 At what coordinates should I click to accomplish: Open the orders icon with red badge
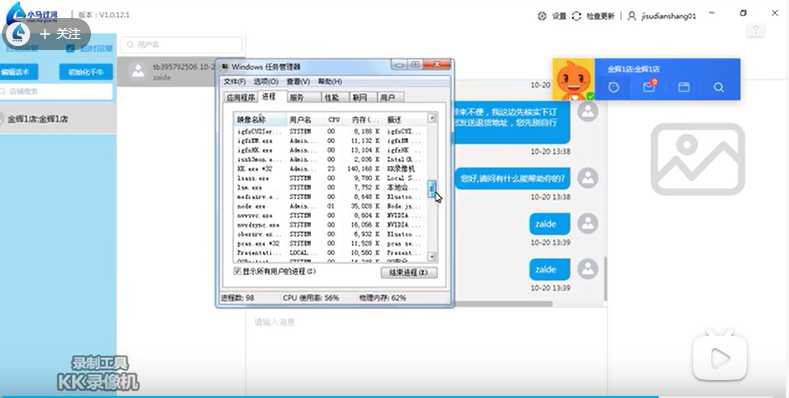click(649, 87)
